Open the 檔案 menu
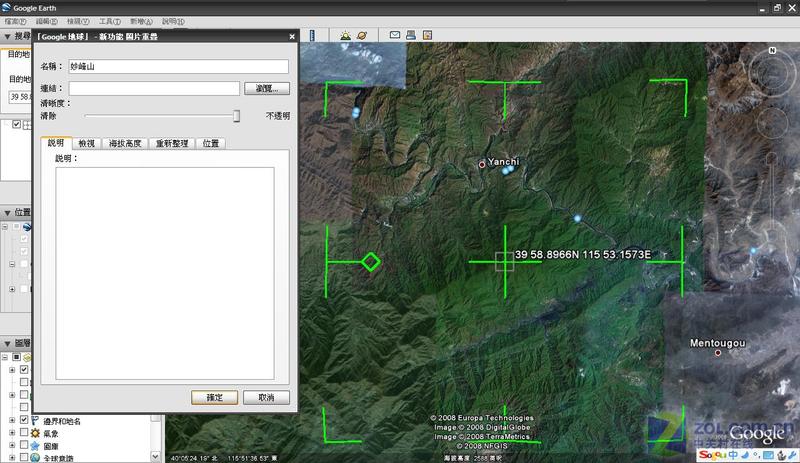This screenshot has width=800, height=463. [x=15, y=21]
